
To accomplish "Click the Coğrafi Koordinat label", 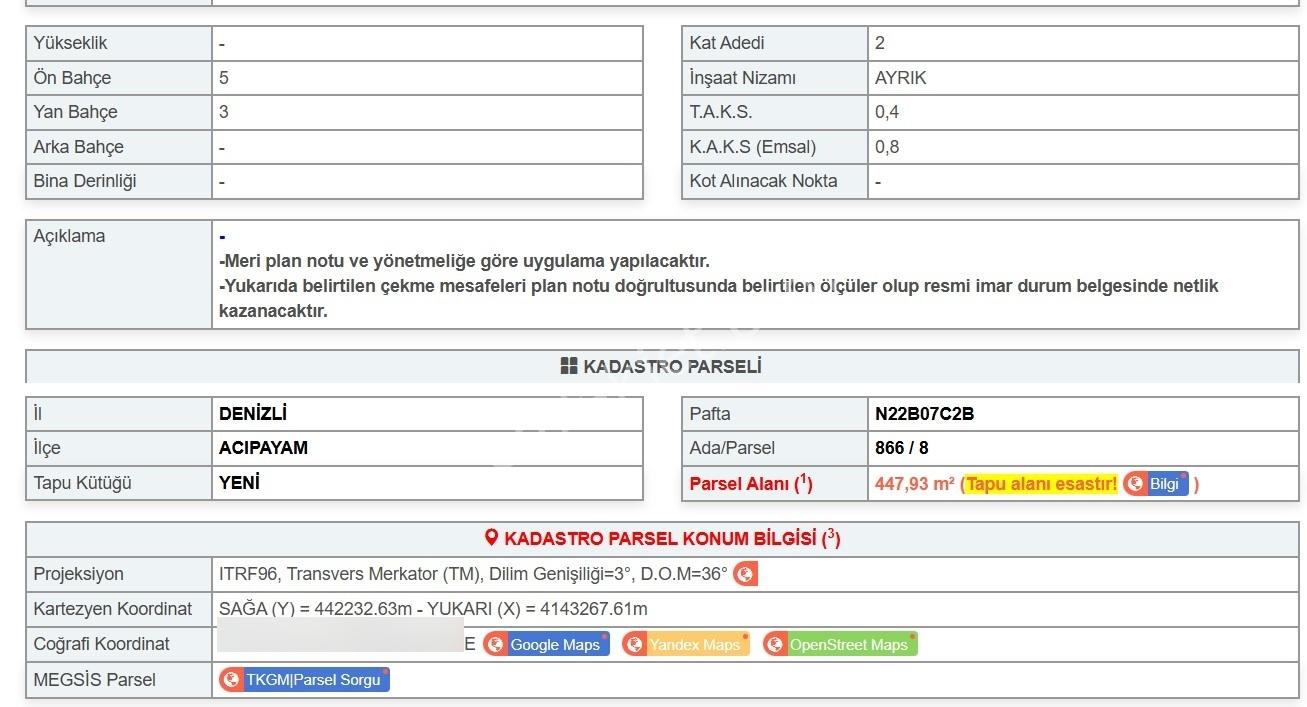I will pyautogui.click(x=102, y=644).
